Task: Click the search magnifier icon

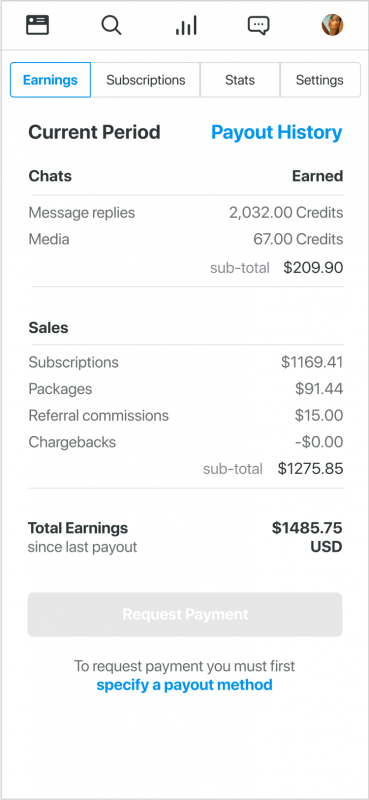Action: coord(111,24)
